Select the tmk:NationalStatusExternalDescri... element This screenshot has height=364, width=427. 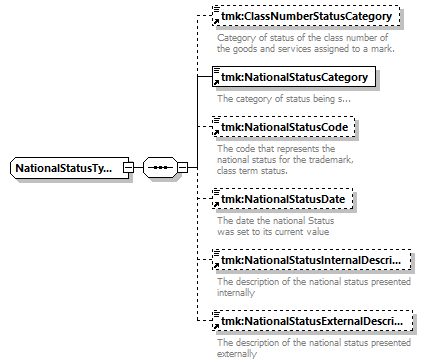[x=312, y=321]
